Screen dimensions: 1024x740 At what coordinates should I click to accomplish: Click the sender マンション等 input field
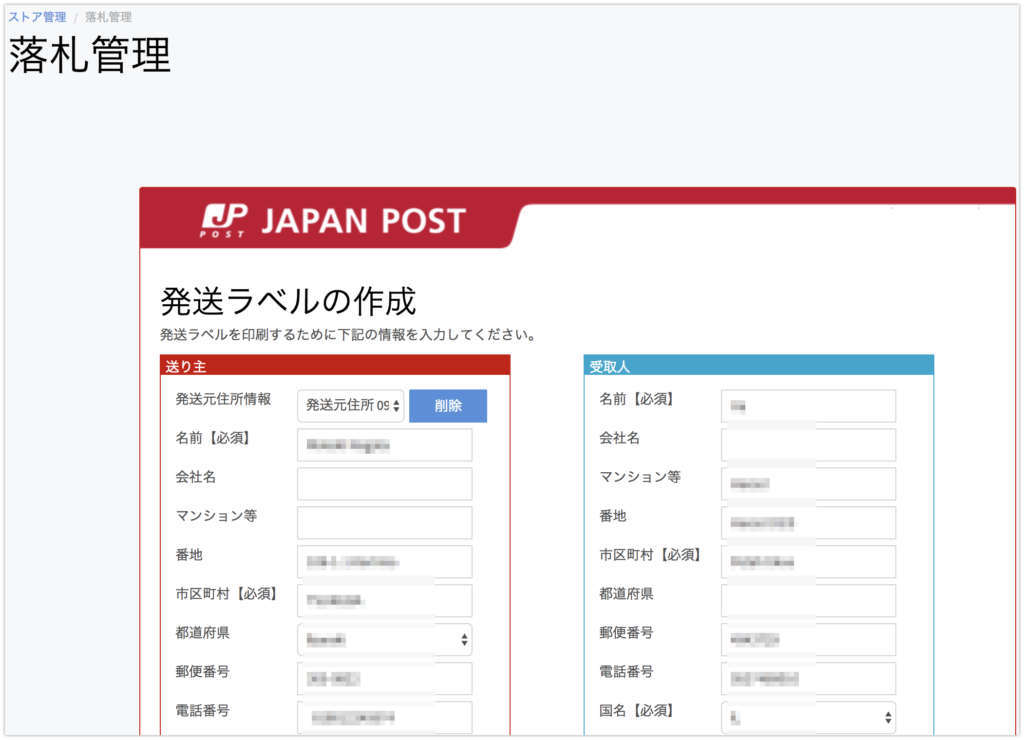[385, 523]
